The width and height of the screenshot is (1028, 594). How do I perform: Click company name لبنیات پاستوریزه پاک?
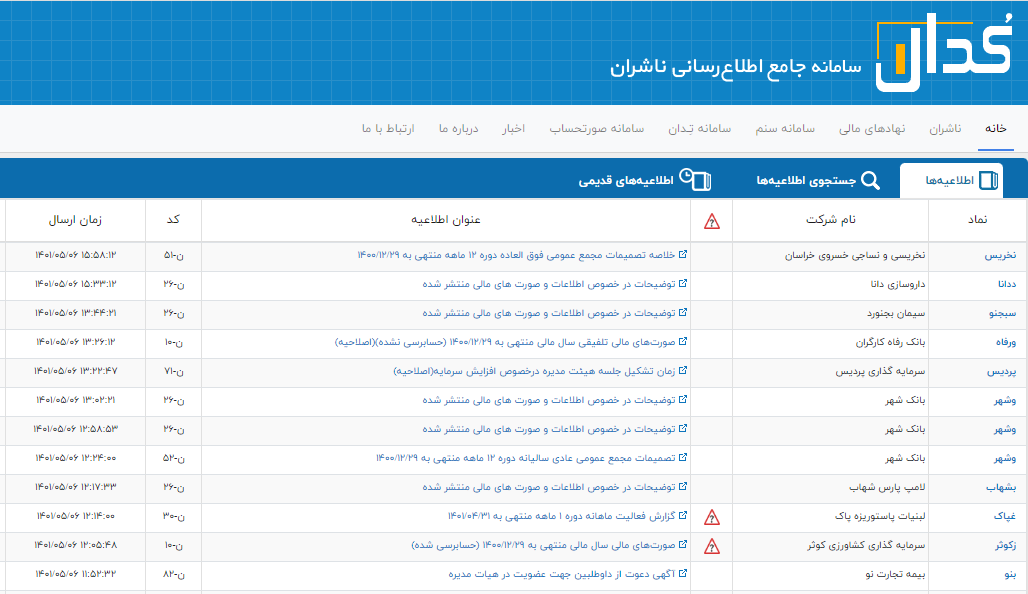[x=880, y=517]
